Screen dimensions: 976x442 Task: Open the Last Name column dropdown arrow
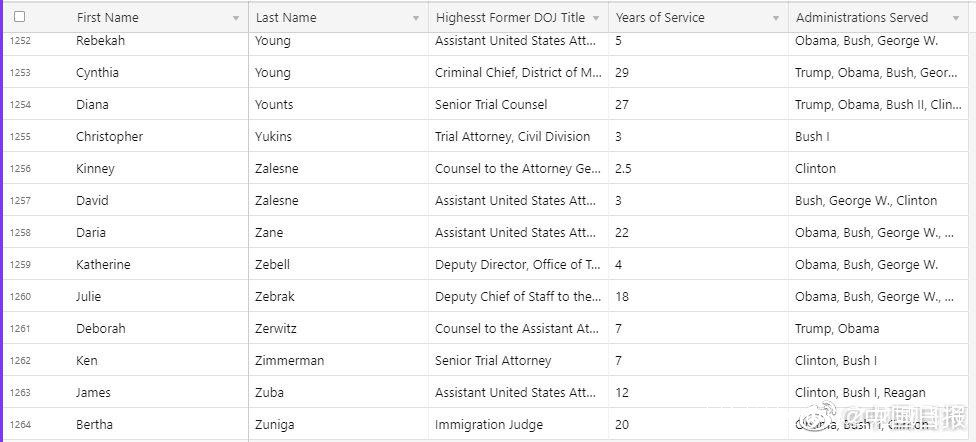[416, 18]
